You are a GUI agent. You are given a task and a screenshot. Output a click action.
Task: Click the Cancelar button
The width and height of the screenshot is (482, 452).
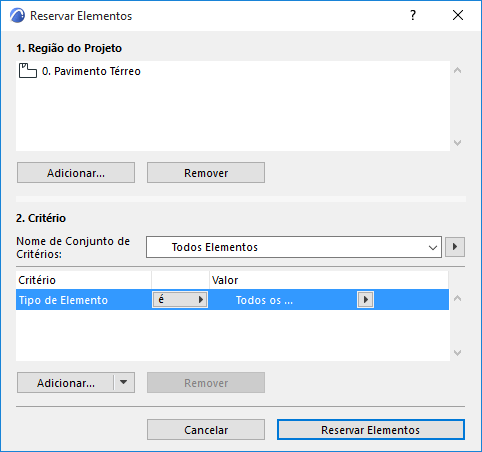[x=206, y=430]
